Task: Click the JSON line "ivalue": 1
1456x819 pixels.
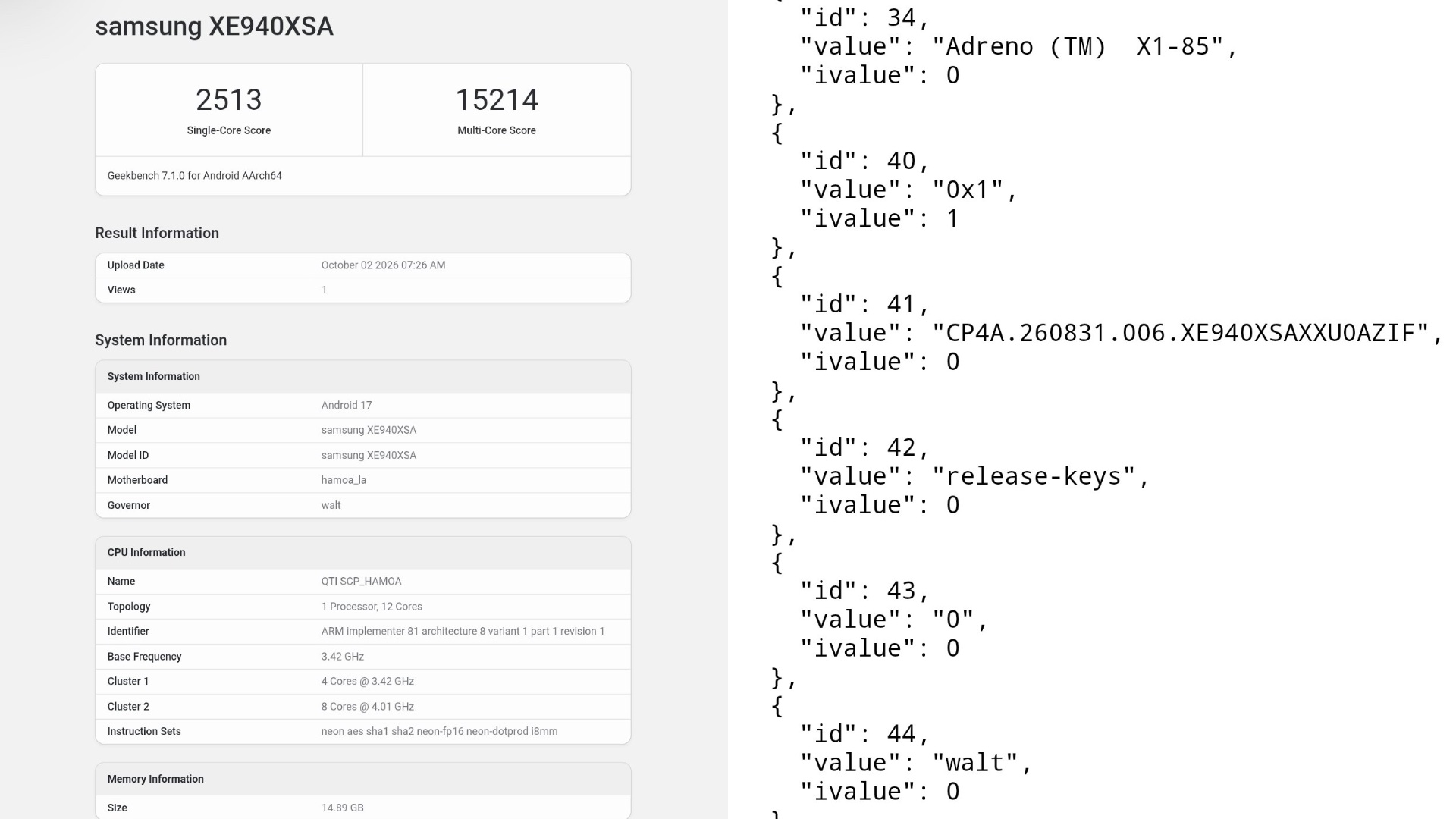Action: [880, 218]
